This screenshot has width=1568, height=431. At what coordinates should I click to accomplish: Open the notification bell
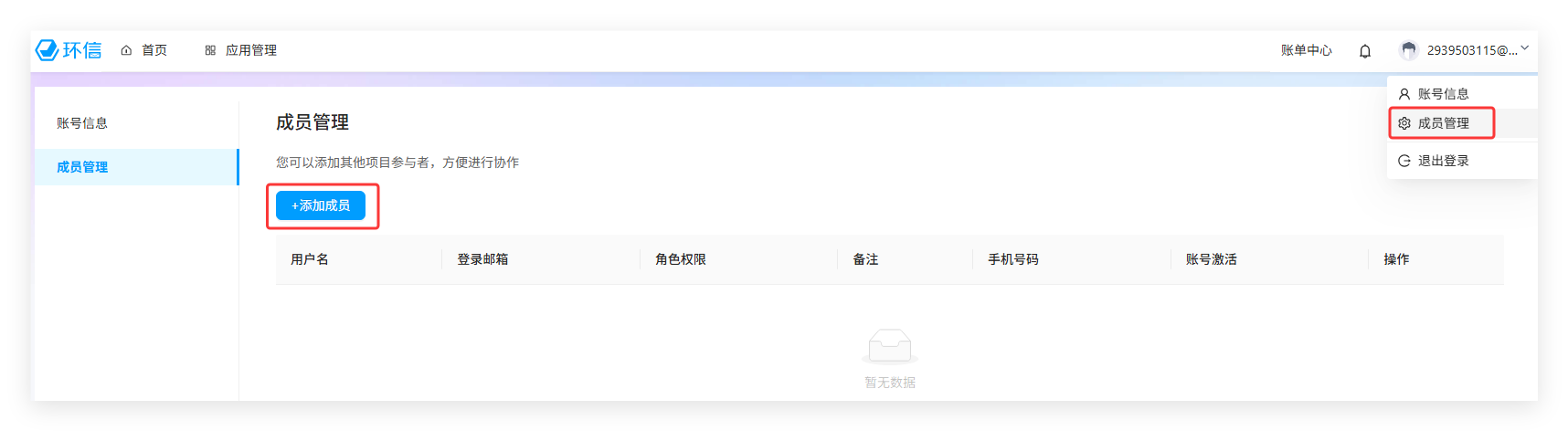(1364, 51)
